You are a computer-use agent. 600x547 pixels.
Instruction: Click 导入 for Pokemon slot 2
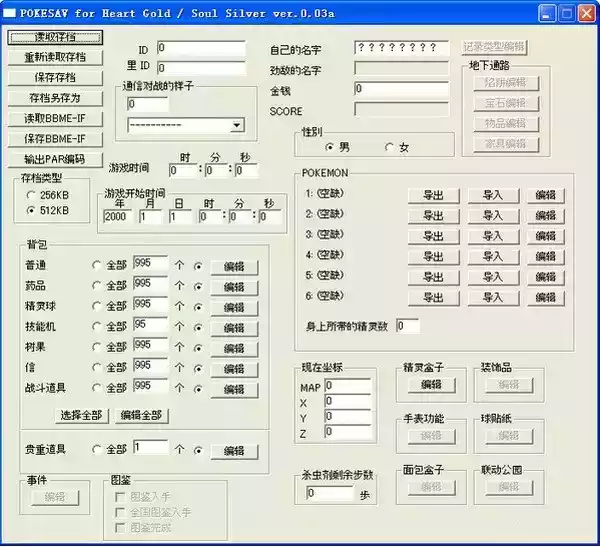pos(493,216)
